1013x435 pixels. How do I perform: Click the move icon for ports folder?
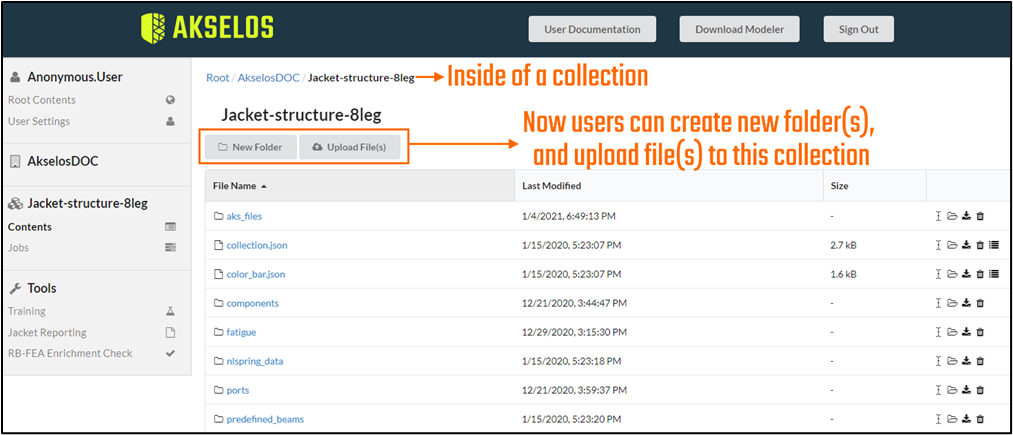(x=952, y=390)
